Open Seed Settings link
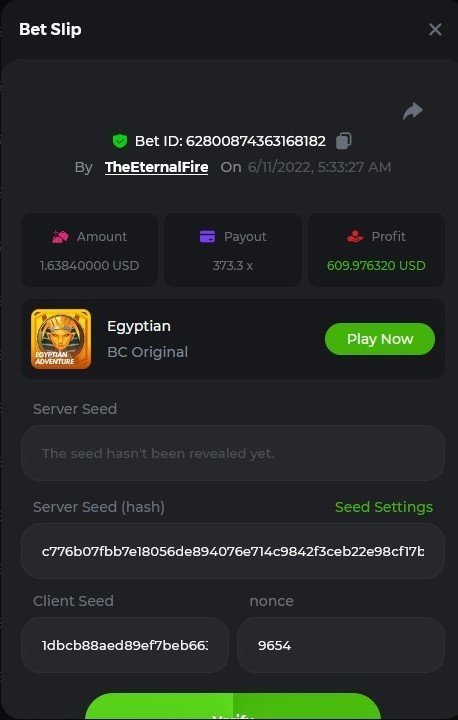The width and height of the screenshot is (458, 720). 384,507
